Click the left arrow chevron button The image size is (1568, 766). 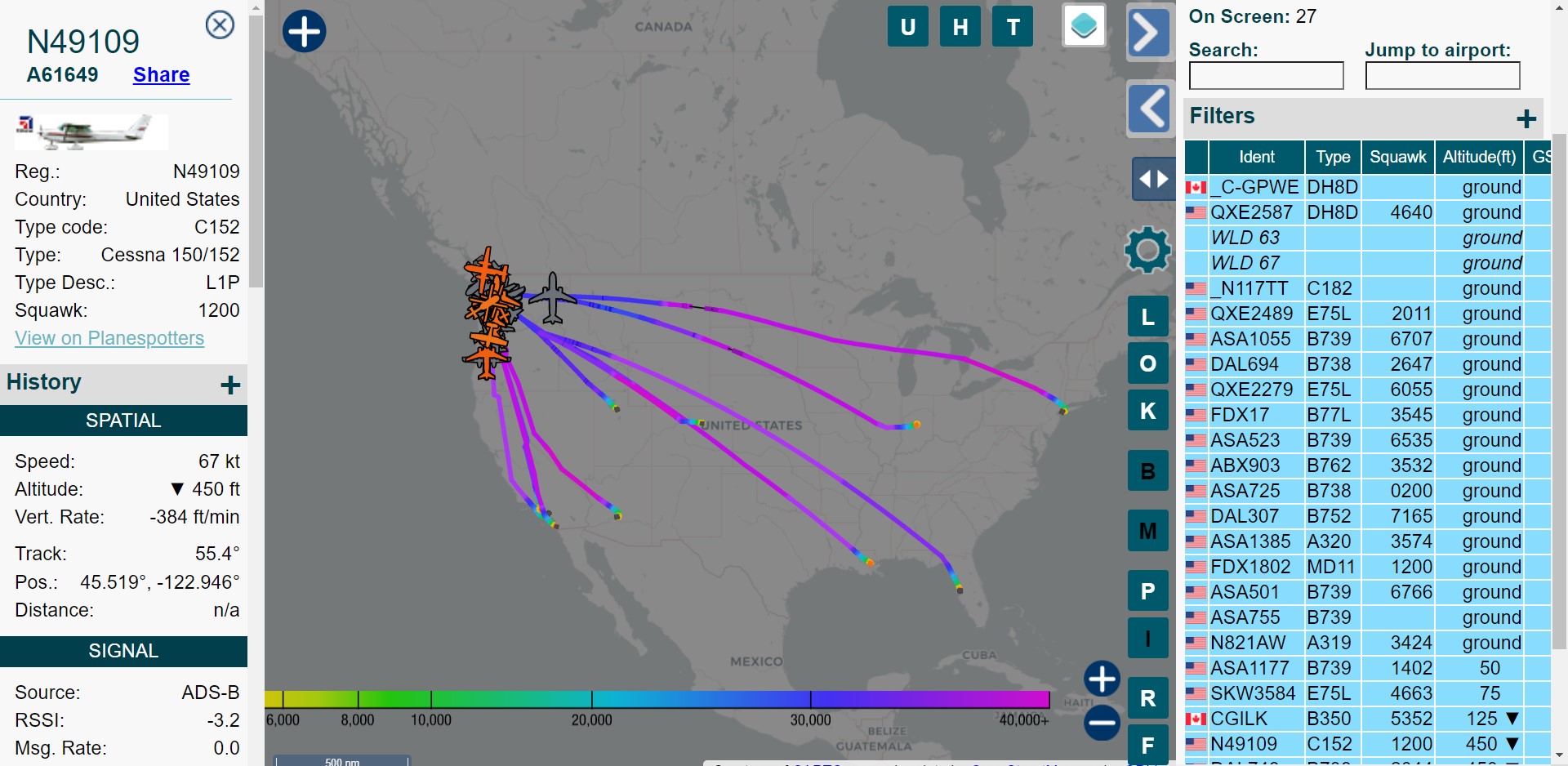(1150, 109)
